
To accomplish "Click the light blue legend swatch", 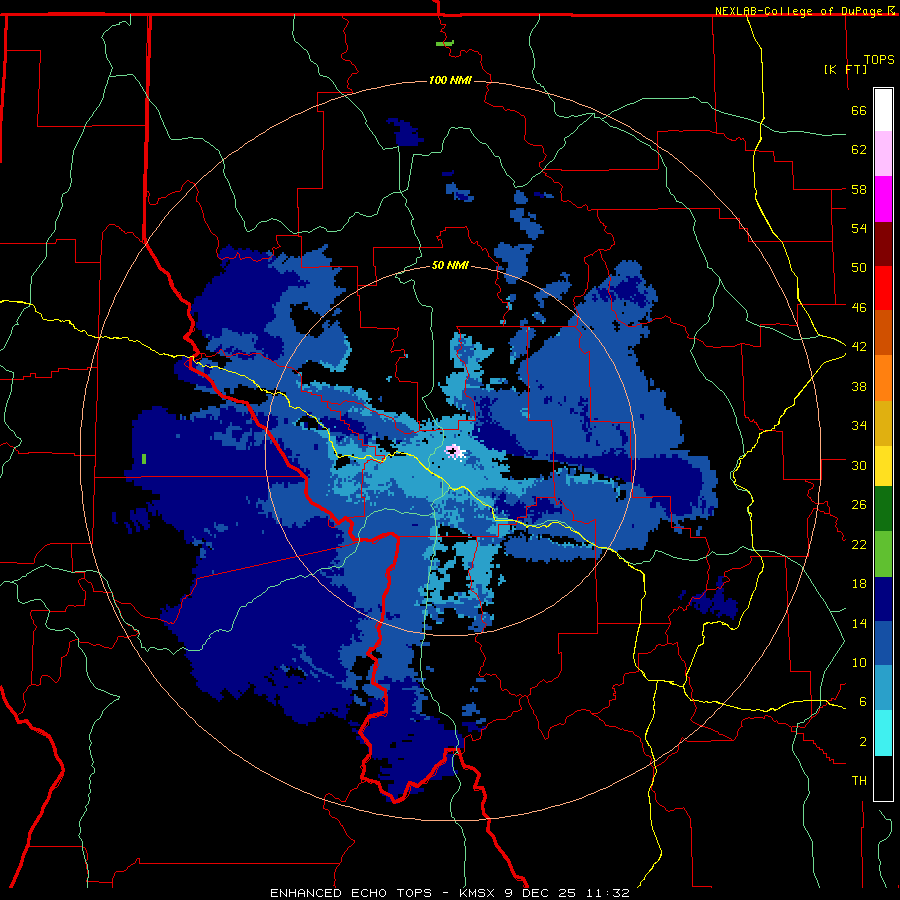I will point(883,688).
